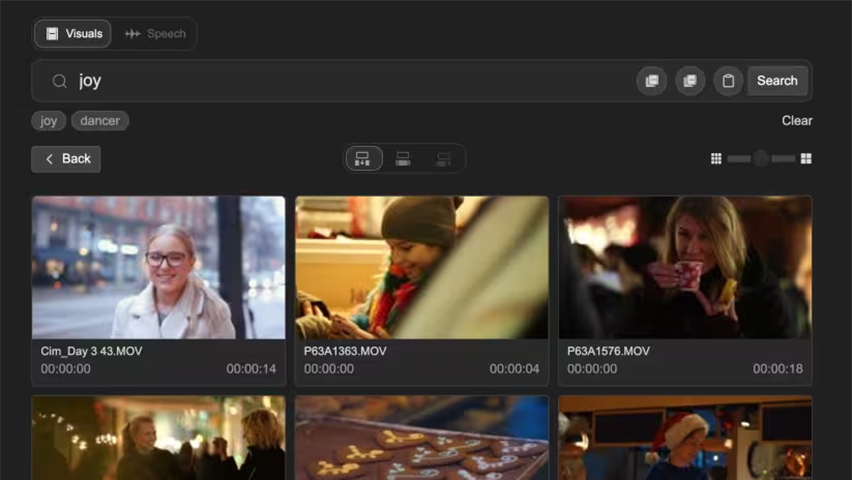Select the first view mode toggle

[363, 159]
